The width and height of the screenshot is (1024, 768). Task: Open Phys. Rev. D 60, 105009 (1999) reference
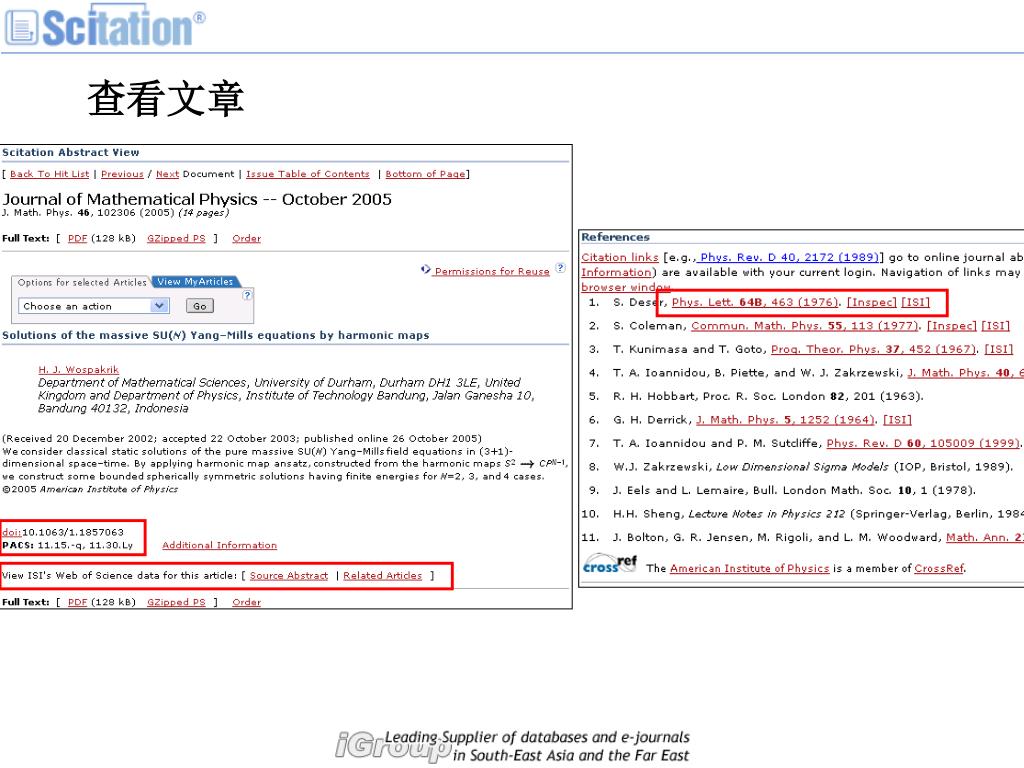tap(923, 443)
